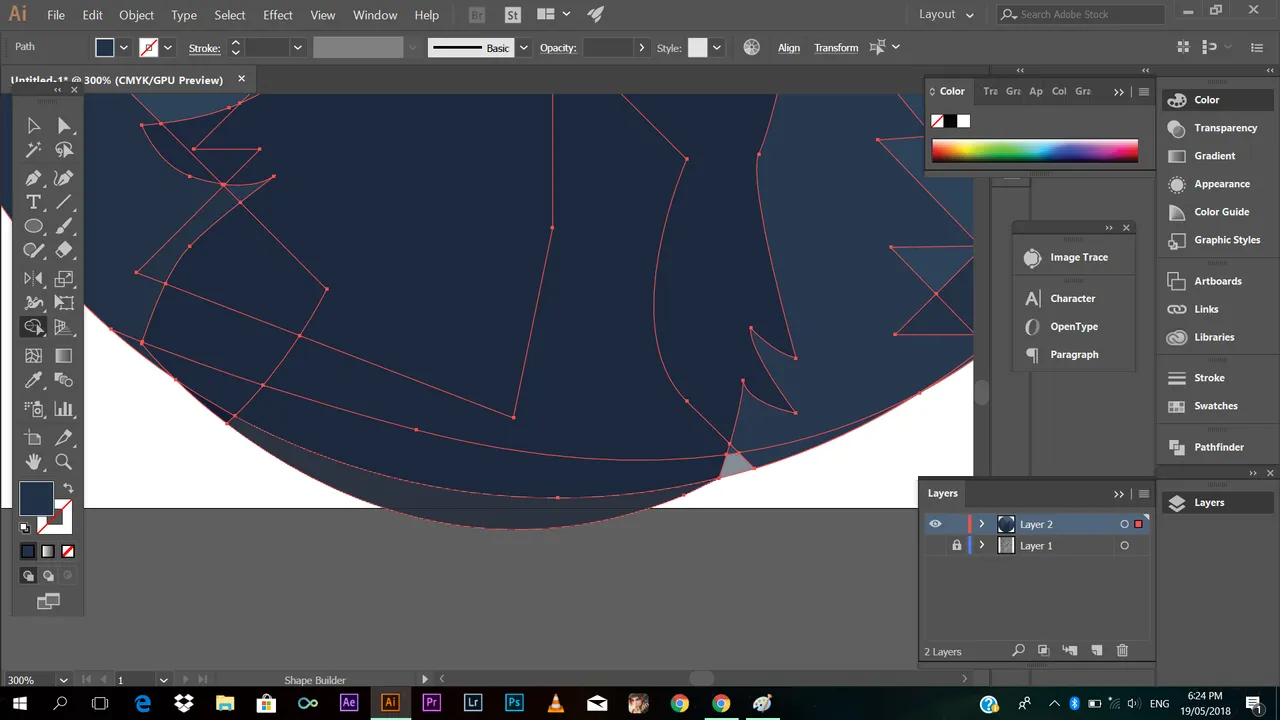Pick the Line Segment tool
1280x720 pixels.
click(64, 202)
